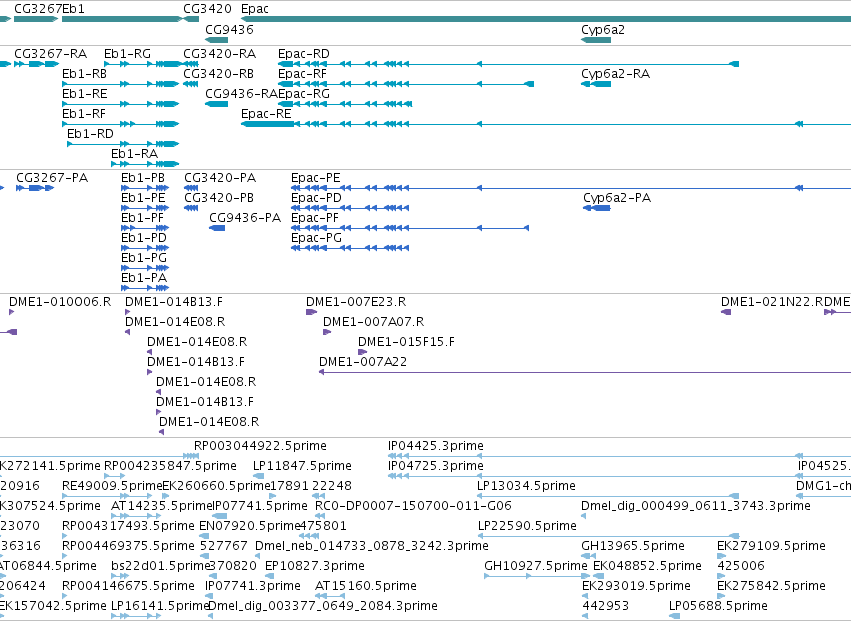Select the CG3420-PB protein label

(219, 198)
